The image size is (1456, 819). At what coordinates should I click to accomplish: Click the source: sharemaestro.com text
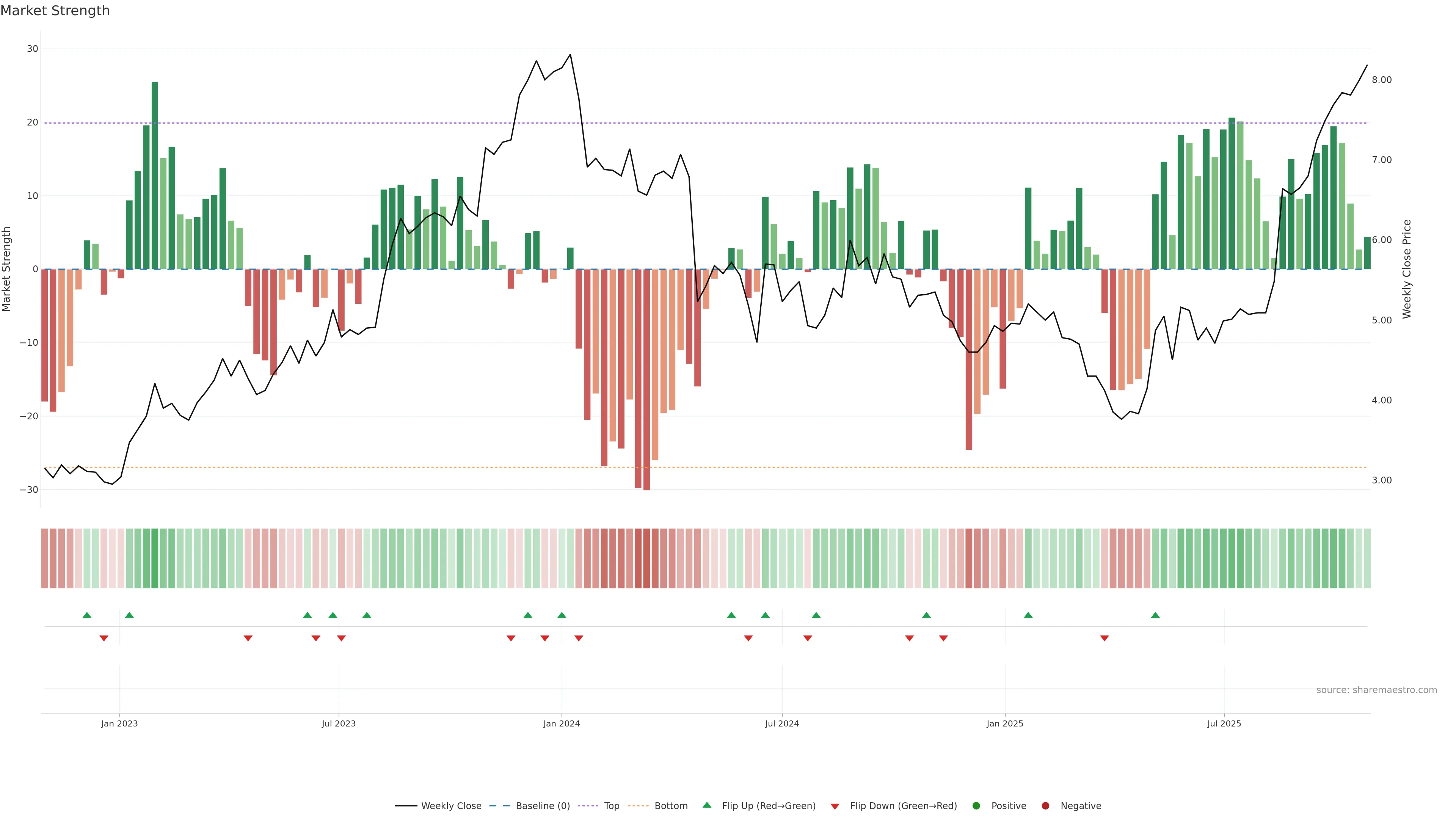pos(1376,690)
